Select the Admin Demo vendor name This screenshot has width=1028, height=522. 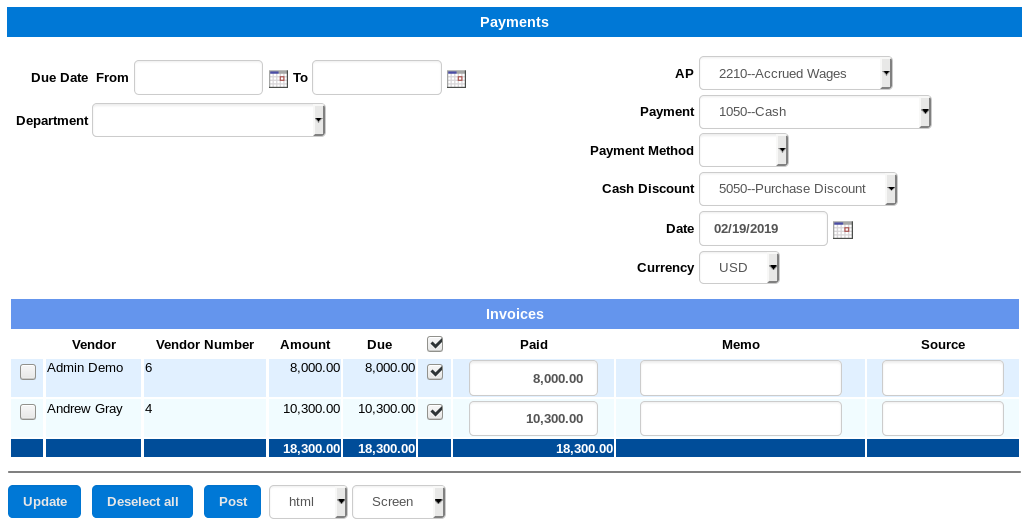point(85,368)
